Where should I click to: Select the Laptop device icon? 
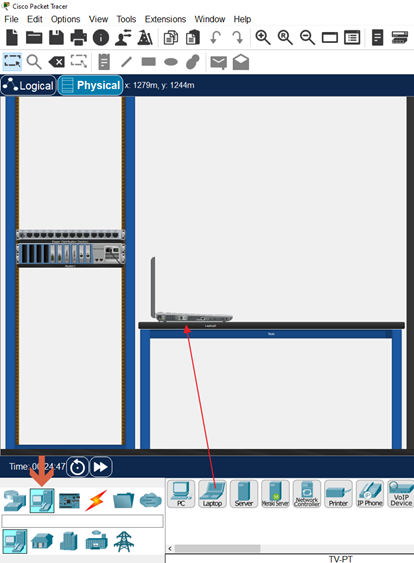212,494
